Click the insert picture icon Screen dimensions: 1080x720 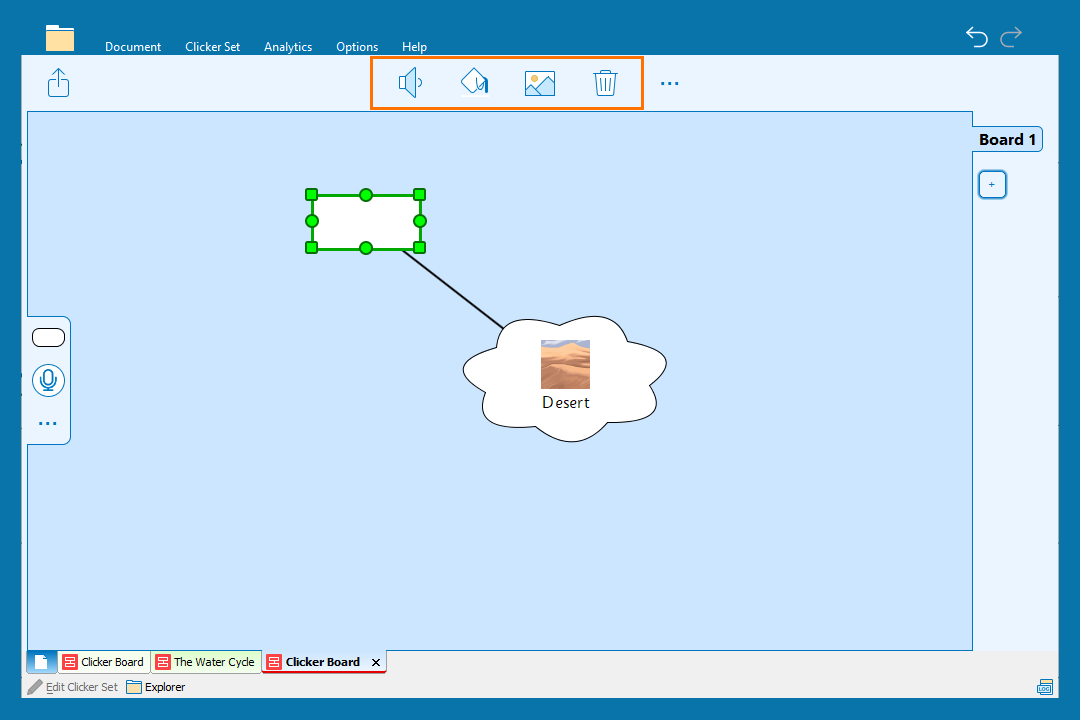[x=540, y=83]
